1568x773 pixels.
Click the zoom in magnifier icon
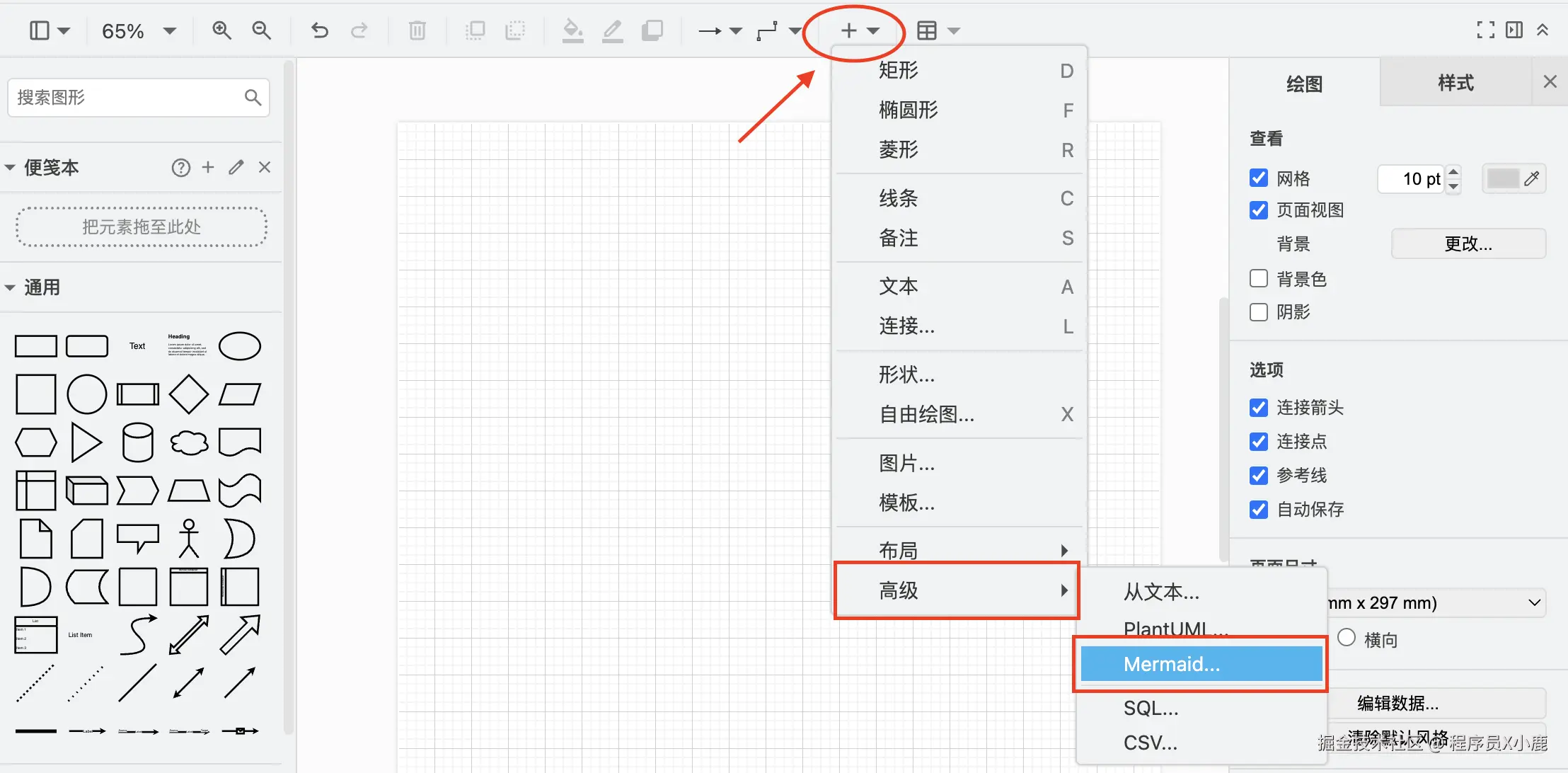tap(221, 30)
